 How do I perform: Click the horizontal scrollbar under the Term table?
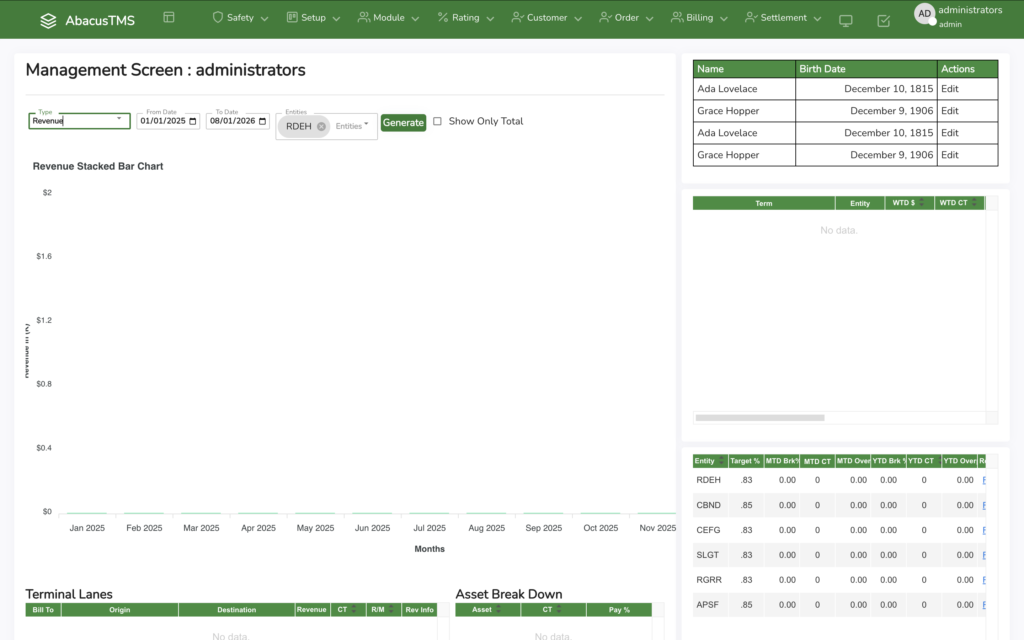760,418
